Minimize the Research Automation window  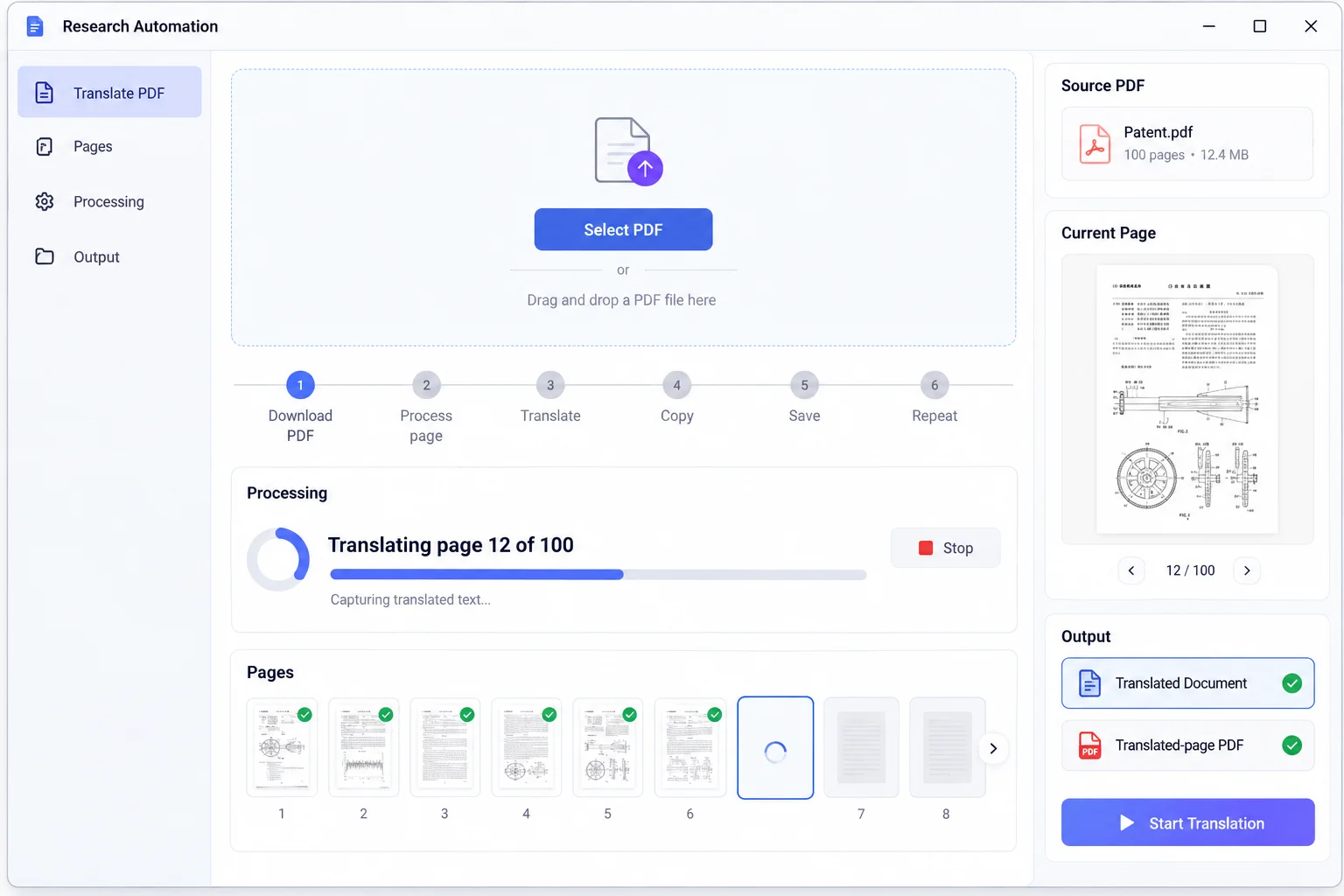(x=1209, y=26)
